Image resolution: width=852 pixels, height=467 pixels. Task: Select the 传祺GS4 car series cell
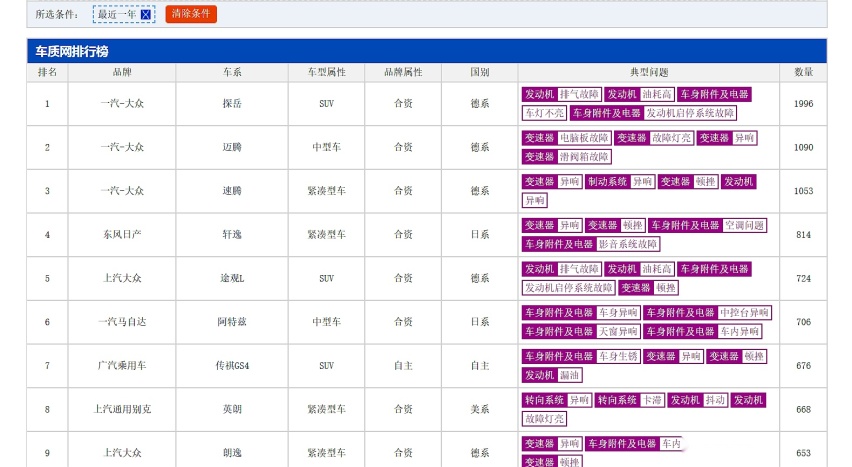232,366
